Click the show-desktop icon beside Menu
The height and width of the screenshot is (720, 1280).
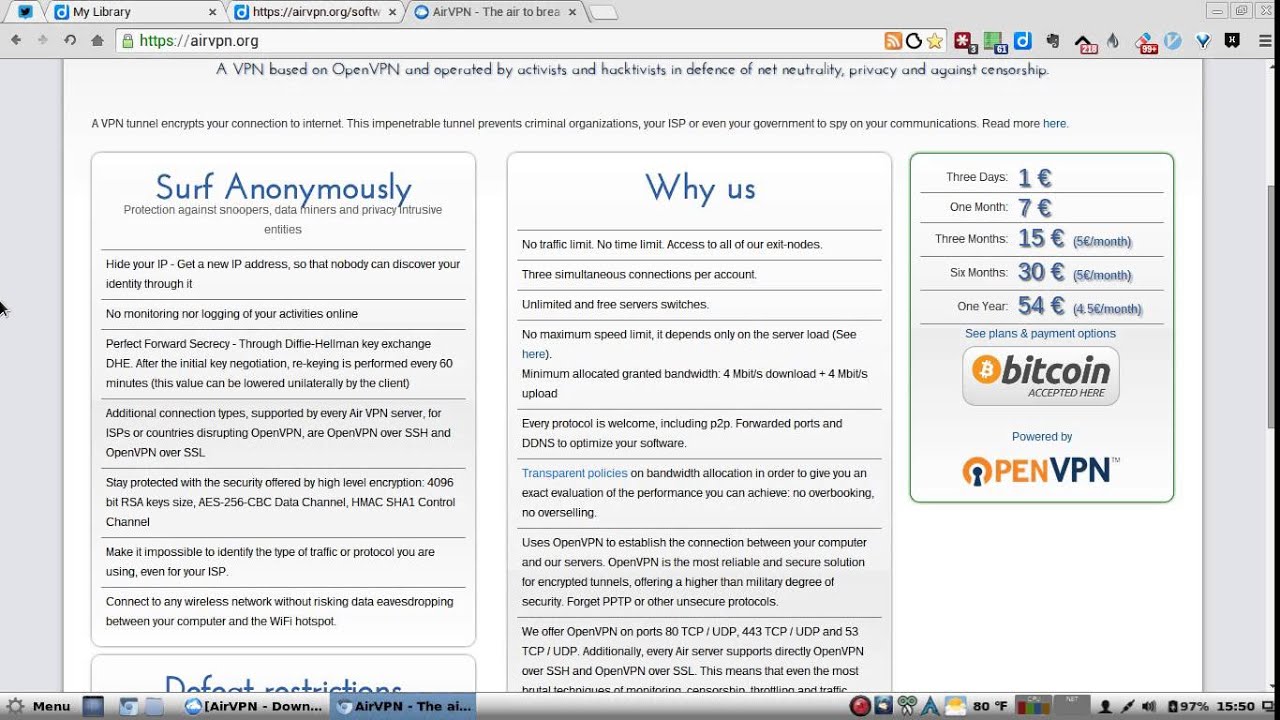point(93,706)
